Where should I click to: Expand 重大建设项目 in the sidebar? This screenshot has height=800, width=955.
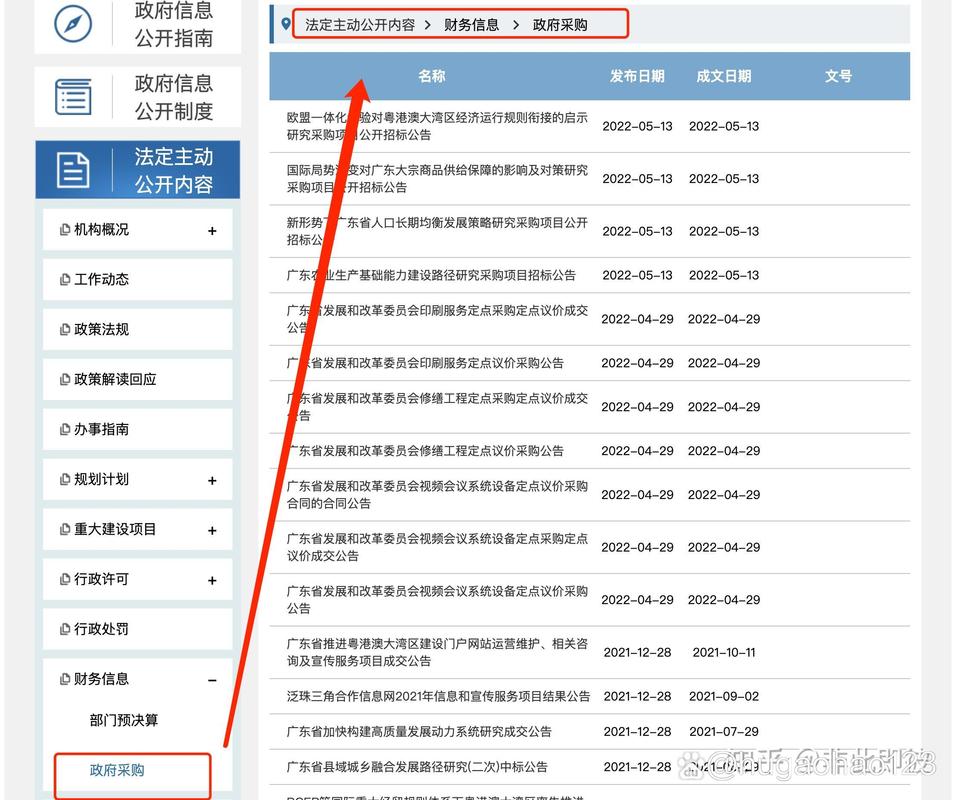click(212, 529)
